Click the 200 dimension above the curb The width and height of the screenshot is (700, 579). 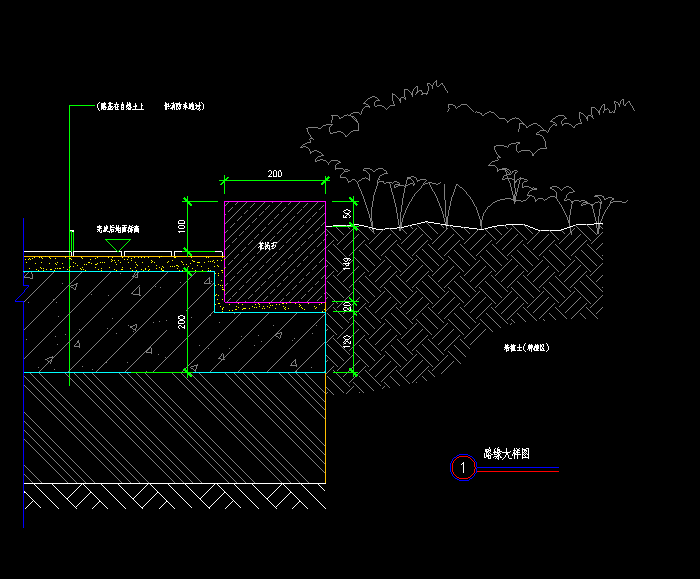[275, 174]
